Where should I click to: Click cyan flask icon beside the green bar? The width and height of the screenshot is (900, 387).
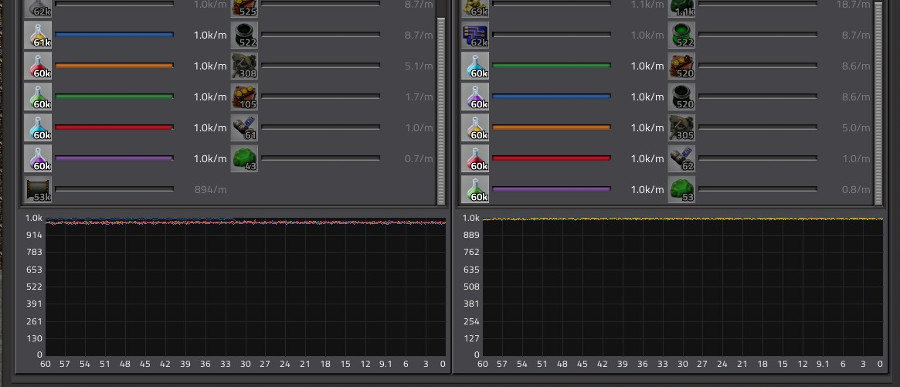(475, 66)
